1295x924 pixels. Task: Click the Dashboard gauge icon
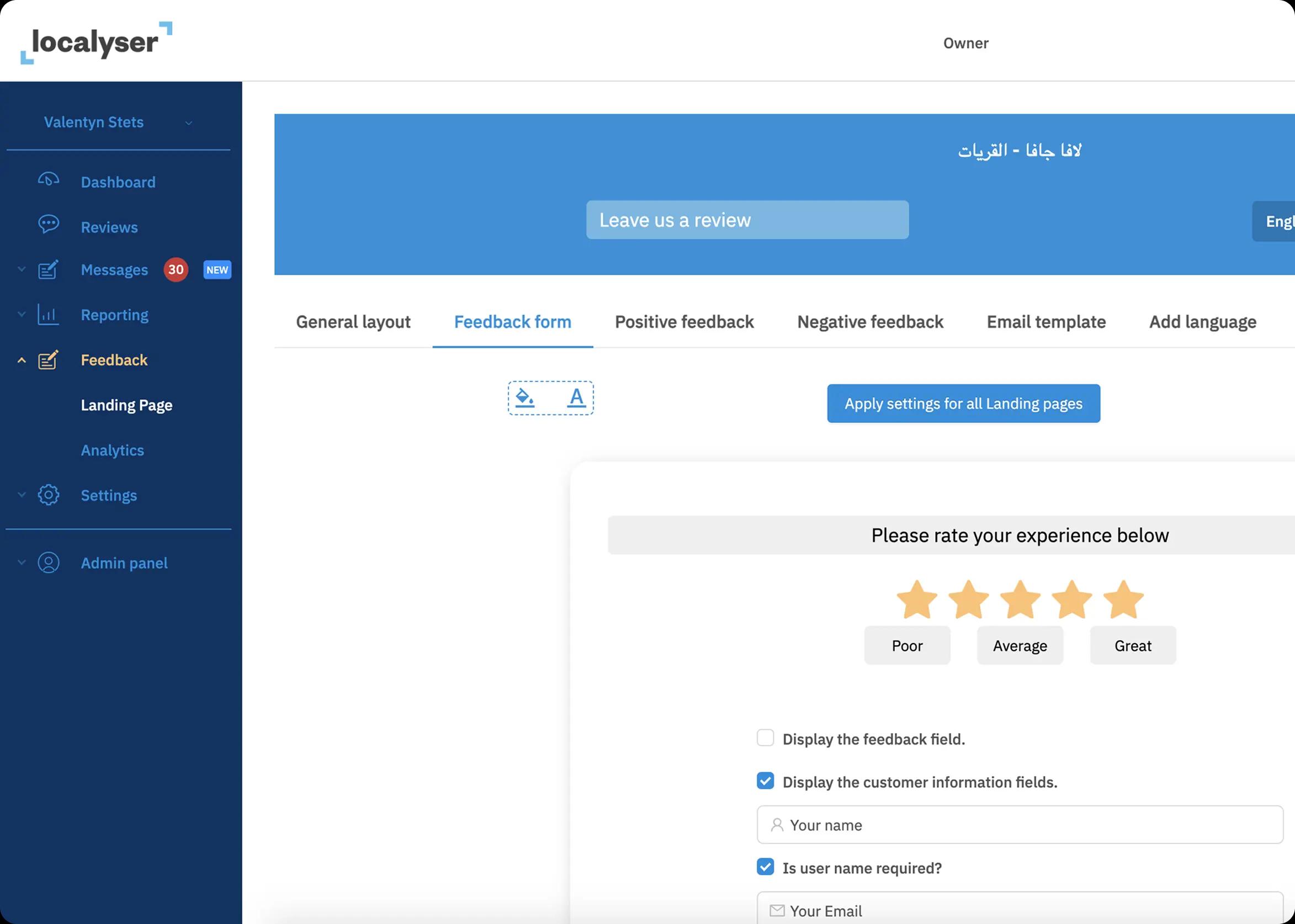point(49,180)
